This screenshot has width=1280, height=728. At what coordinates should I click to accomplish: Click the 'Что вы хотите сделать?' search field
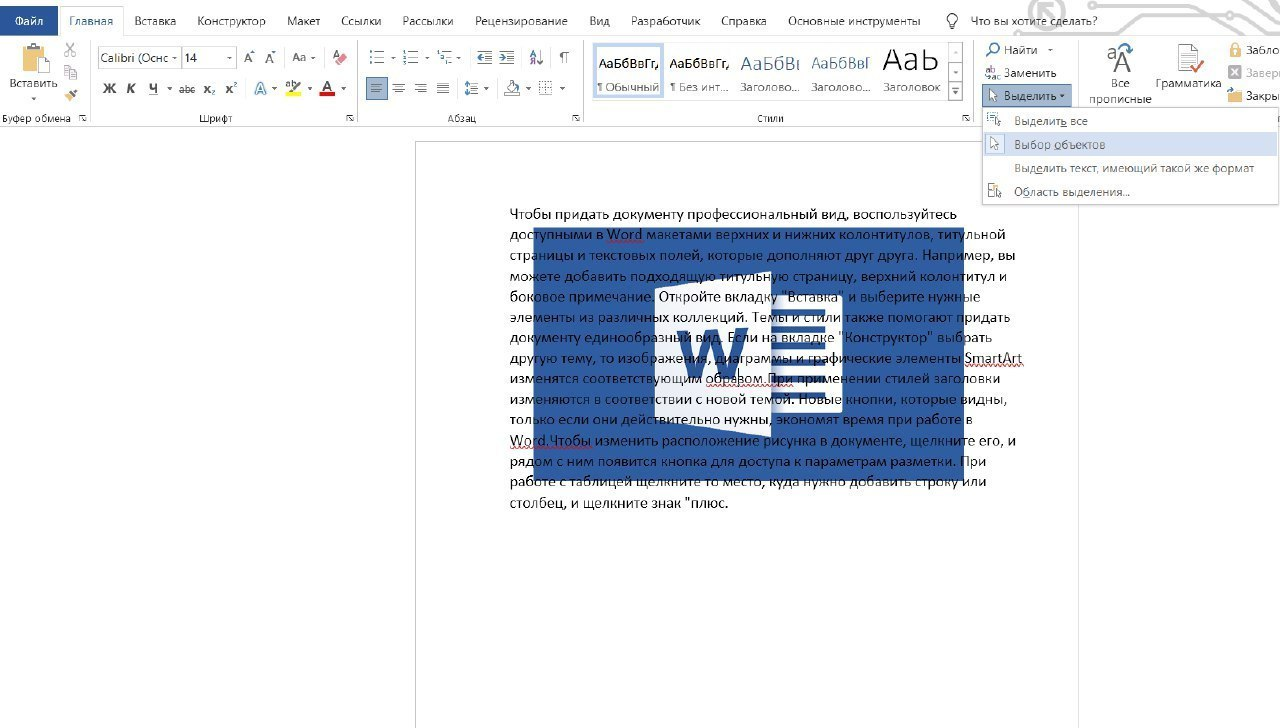pos(1034,20)
